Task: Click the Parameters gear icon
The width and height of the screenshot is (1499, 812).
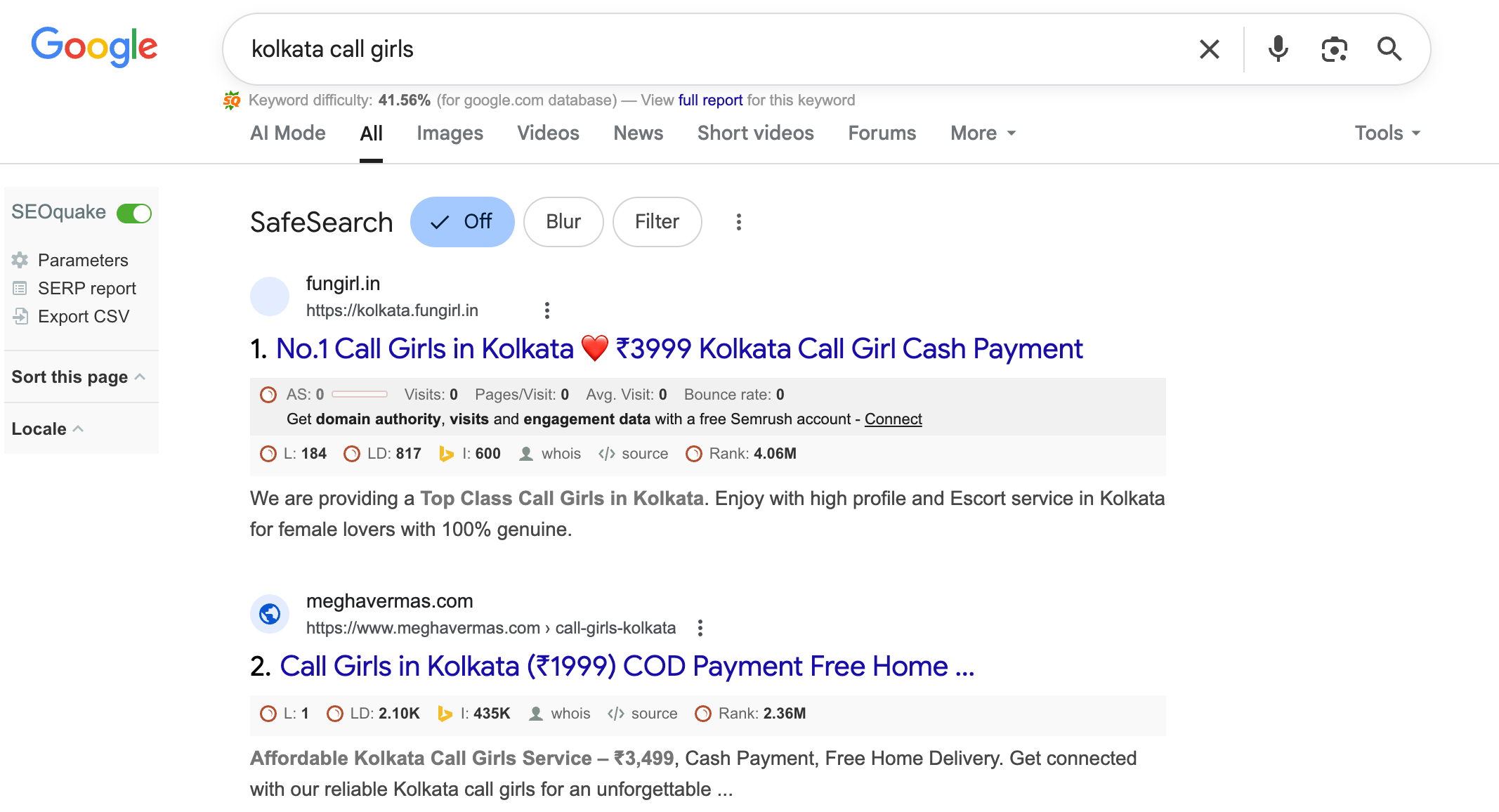Action: click(x=20, y=261)
